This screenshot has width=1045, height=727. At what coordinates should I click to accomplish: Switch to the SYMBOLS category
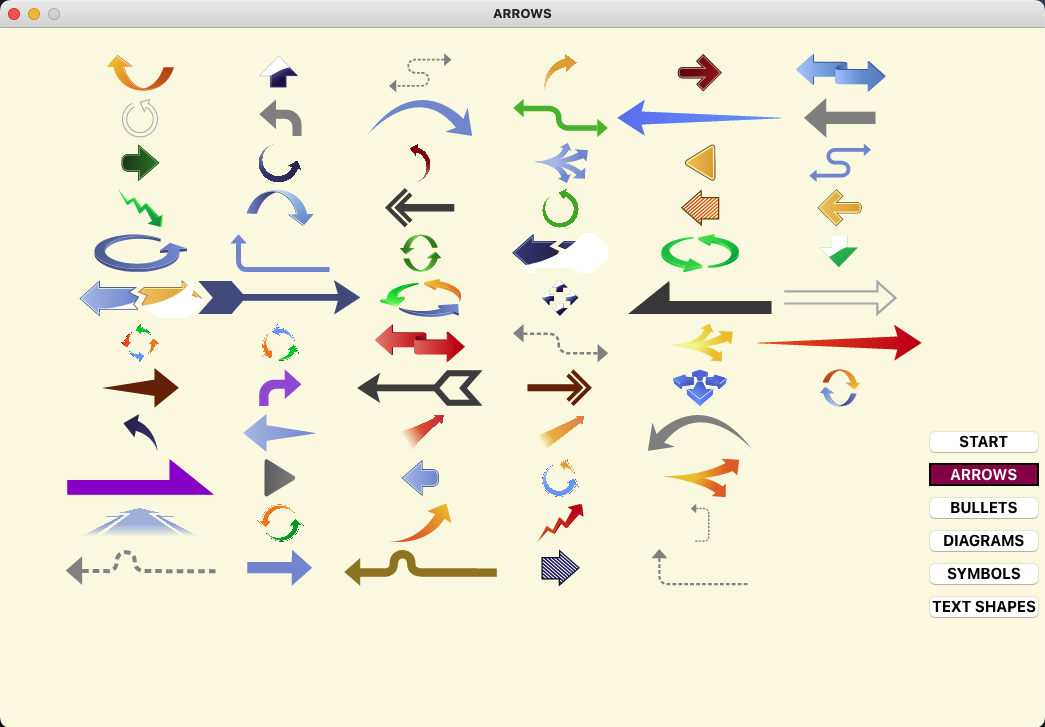984,574
